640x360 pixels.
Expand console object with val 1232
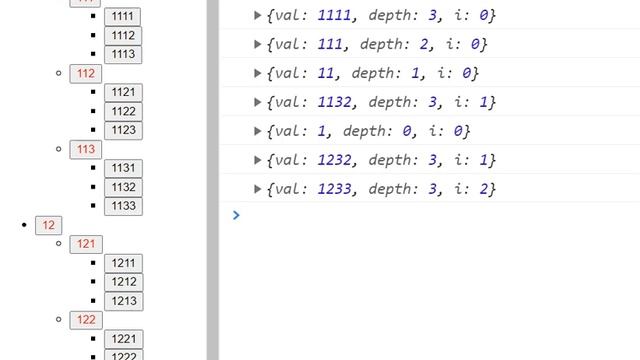click(258, 160)
